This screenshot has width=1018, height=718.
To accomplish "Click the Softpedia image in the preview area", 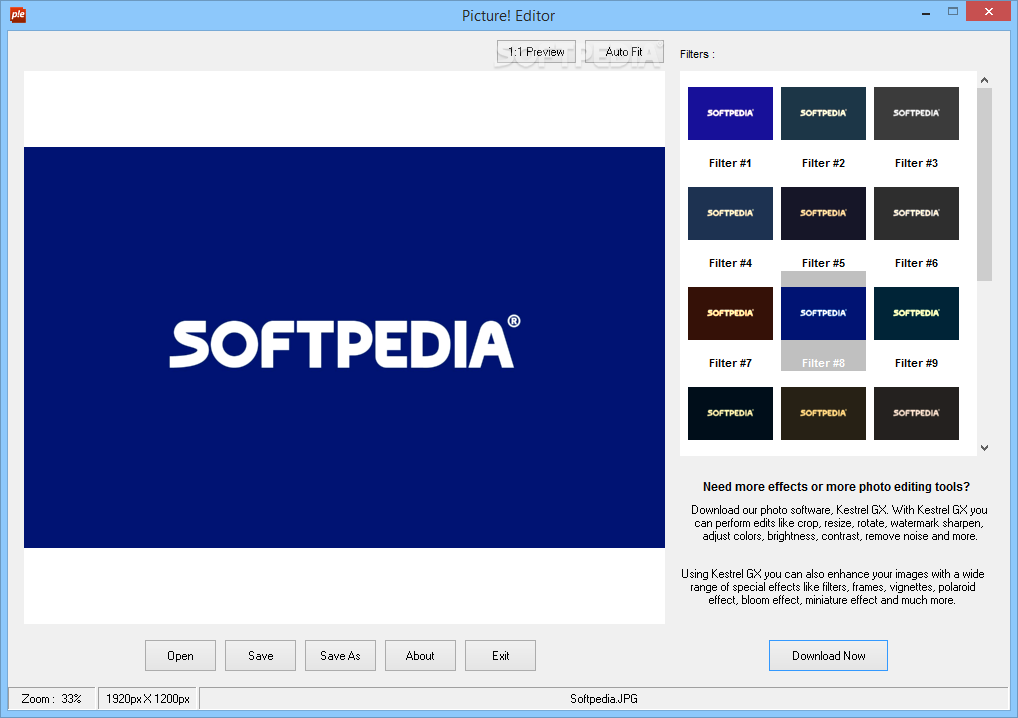I will click(344, 347).
